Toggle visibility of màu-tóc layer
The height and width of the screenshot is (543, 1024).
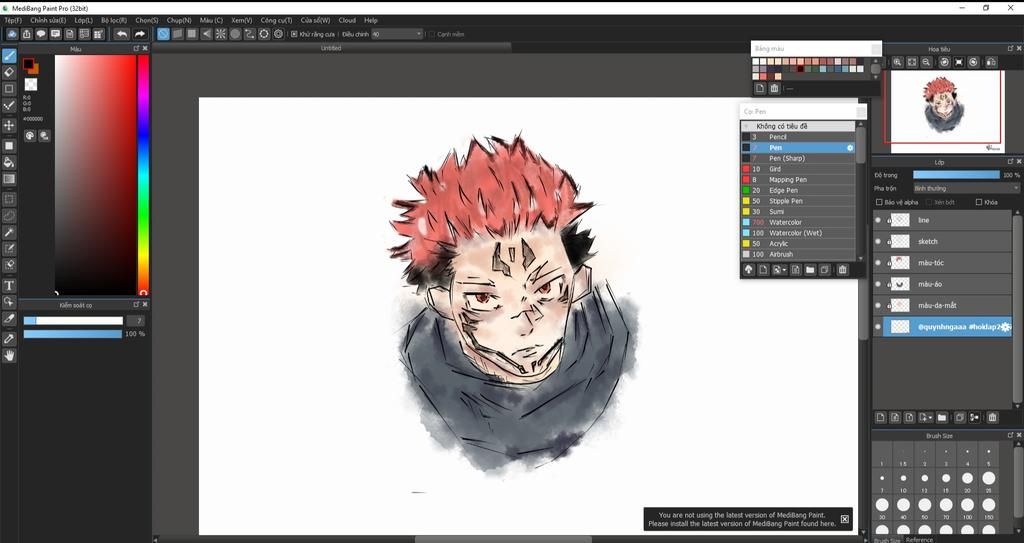[878, 263]
